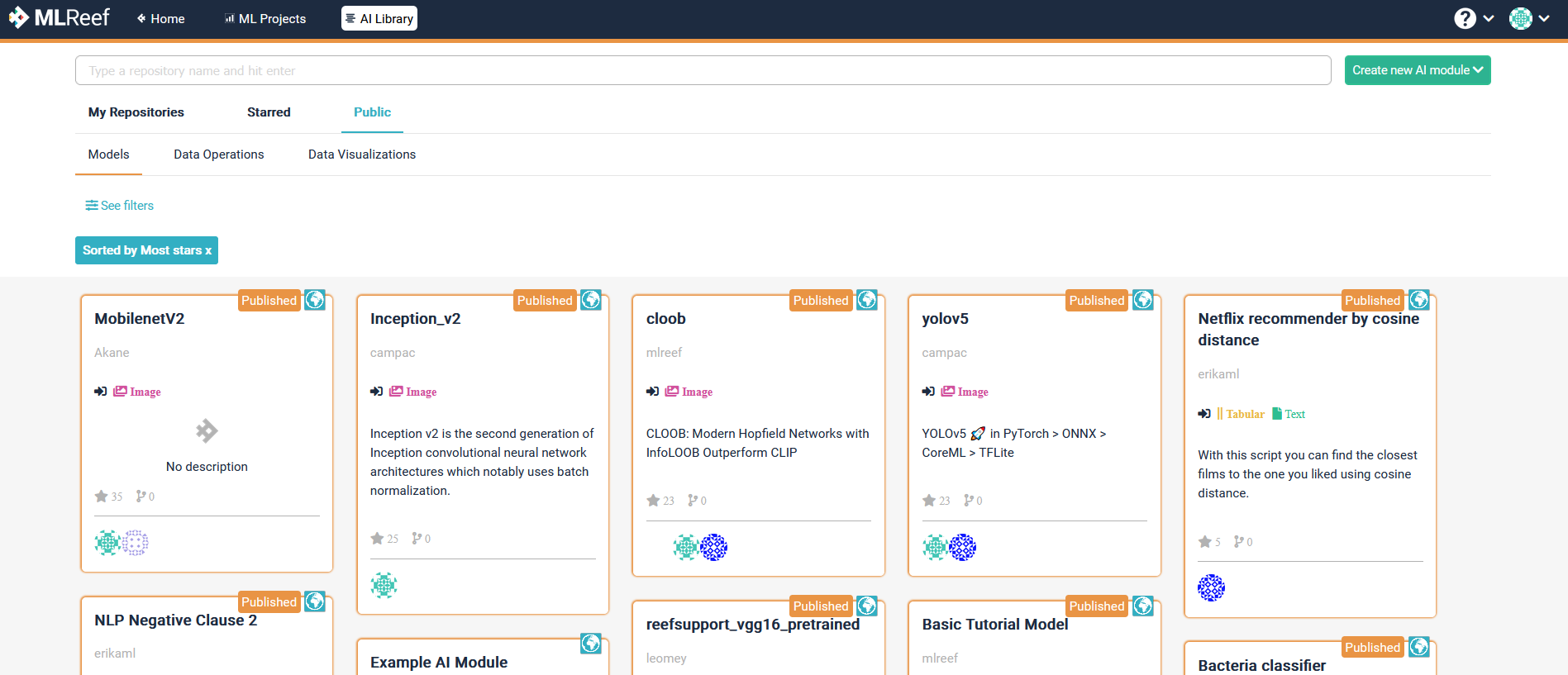Open the Inception_v2 model title
The image size is (1568, 675).
click(x=416, y=319)
